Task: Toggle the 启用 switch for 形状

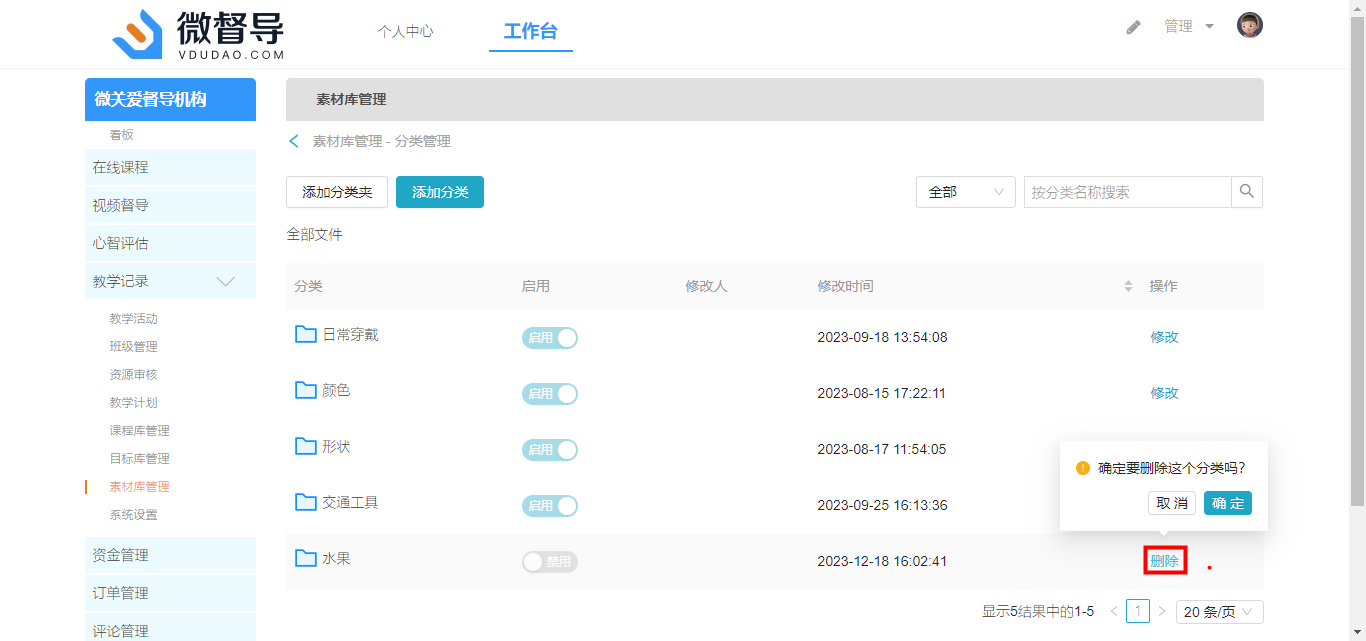Action: tap(550, 450)
